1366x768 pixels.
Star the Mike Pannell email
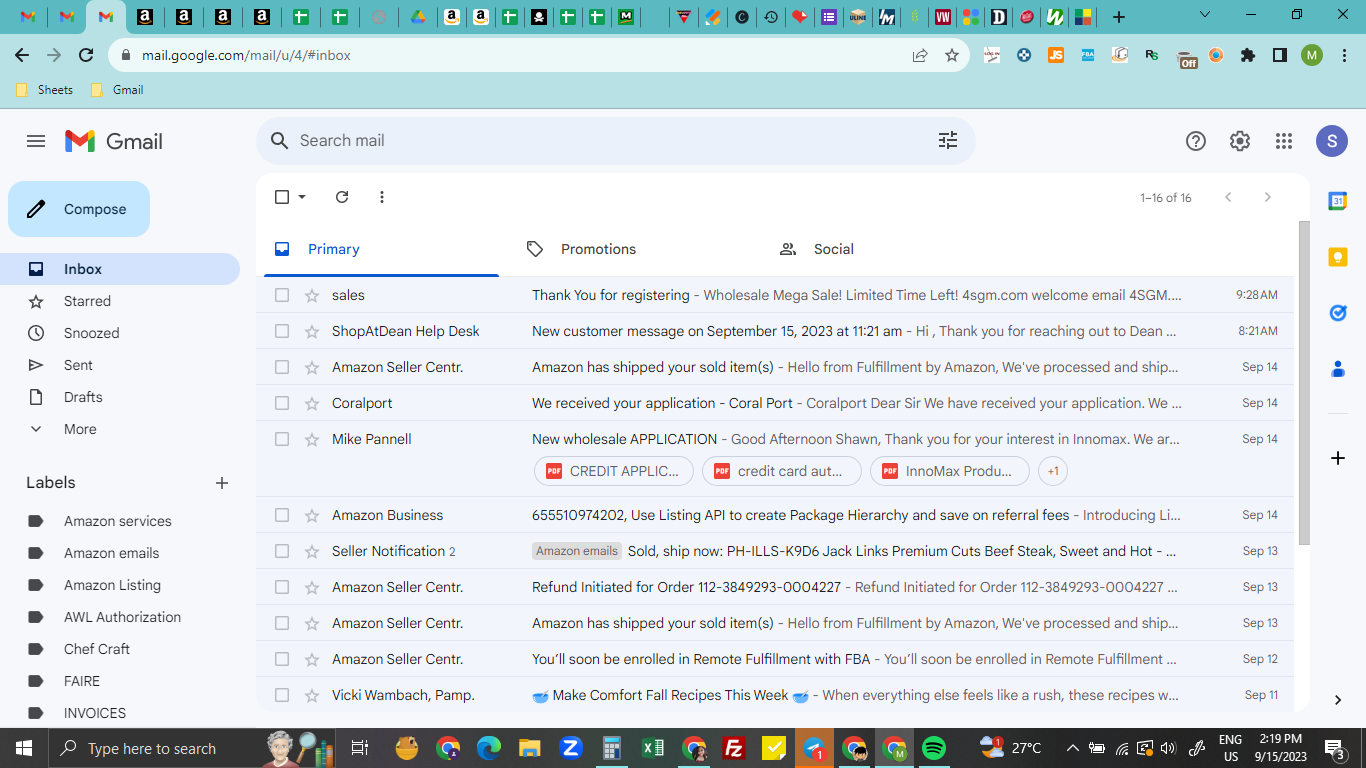[312, 439]
